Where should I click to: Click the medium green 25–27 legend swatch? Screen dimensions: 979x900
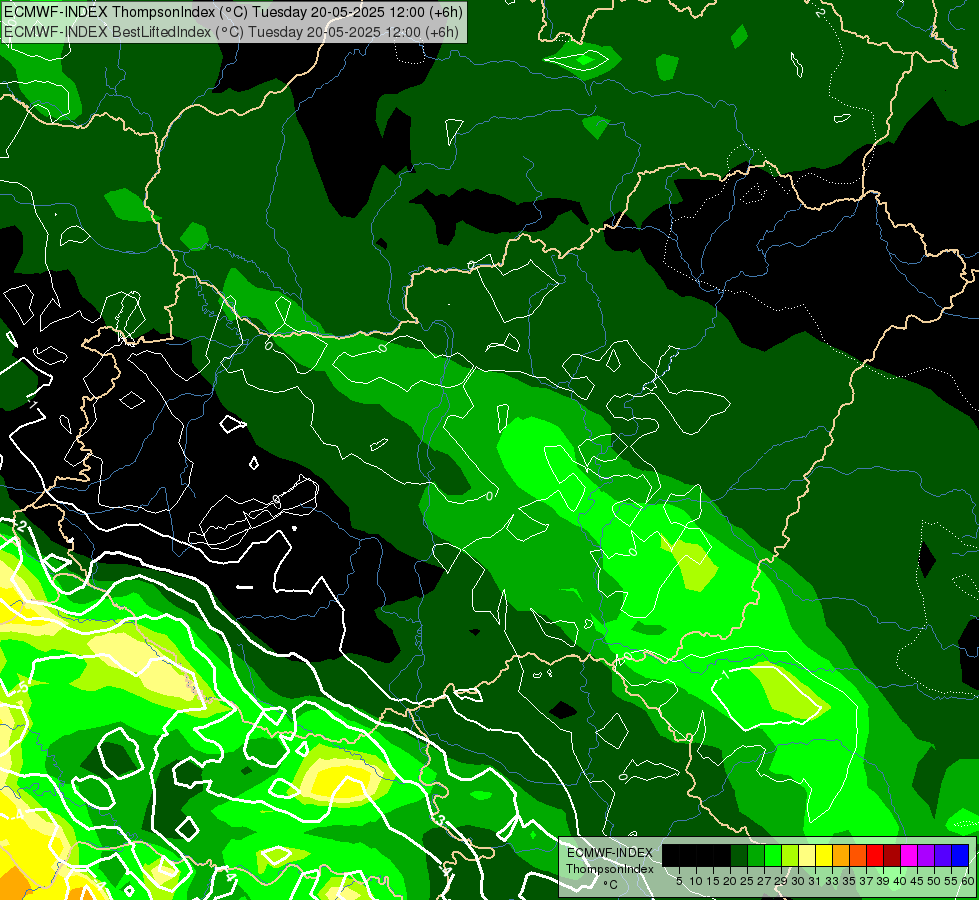click(x=756, y=855)
